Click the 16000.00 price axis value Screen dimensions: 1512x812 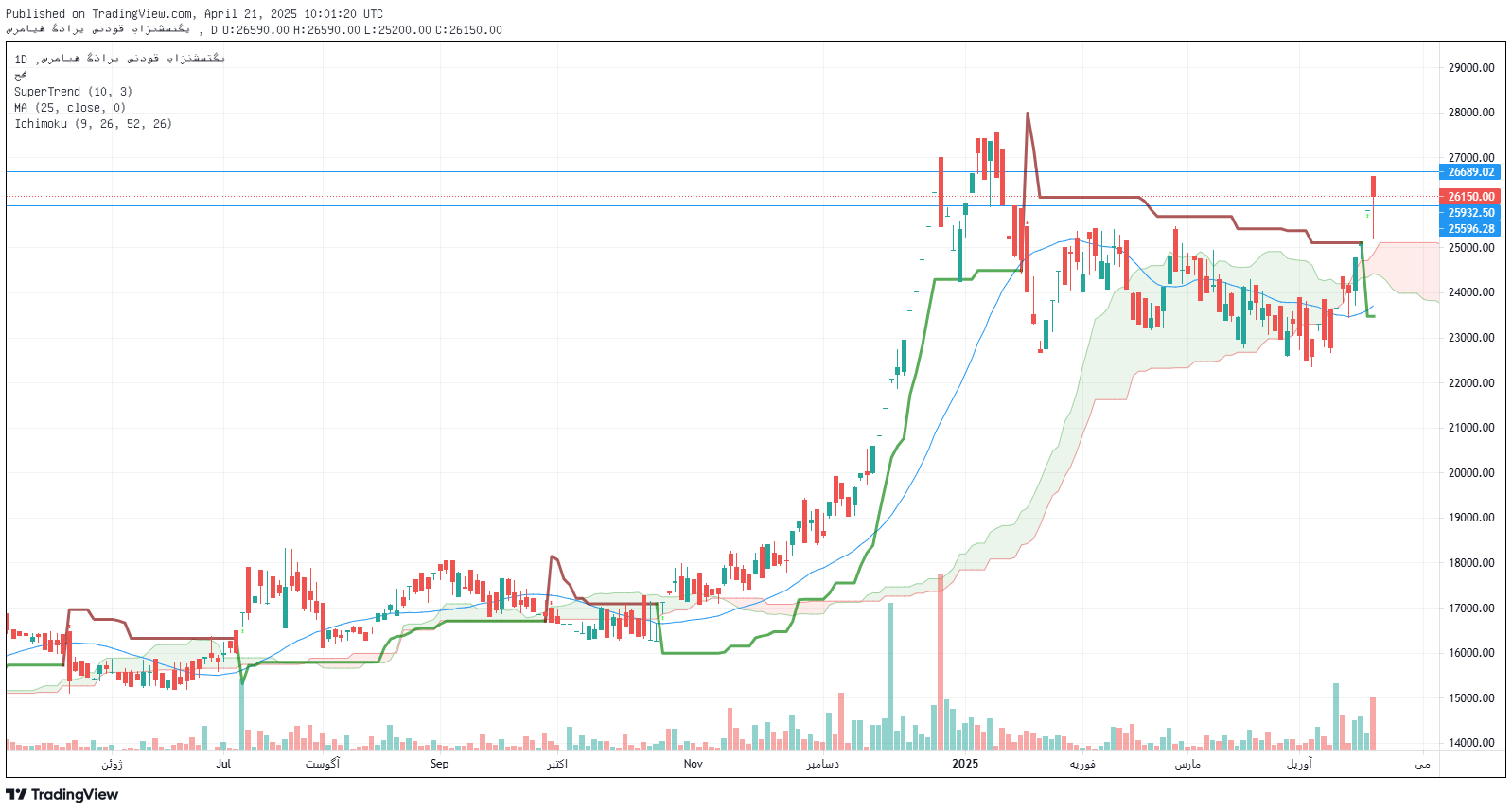click(x=1471, y=653)
